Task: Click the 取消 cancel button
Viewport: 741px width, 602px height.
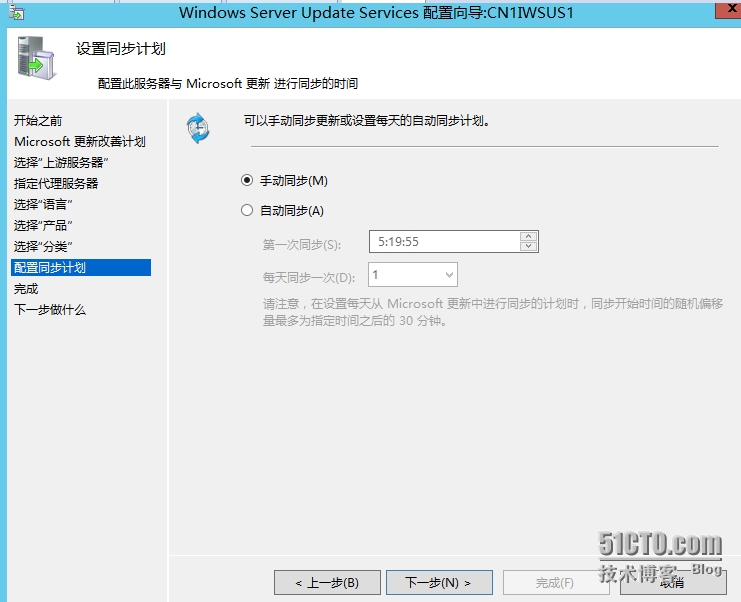Action: pyautogui.click(x=673, y=582)
